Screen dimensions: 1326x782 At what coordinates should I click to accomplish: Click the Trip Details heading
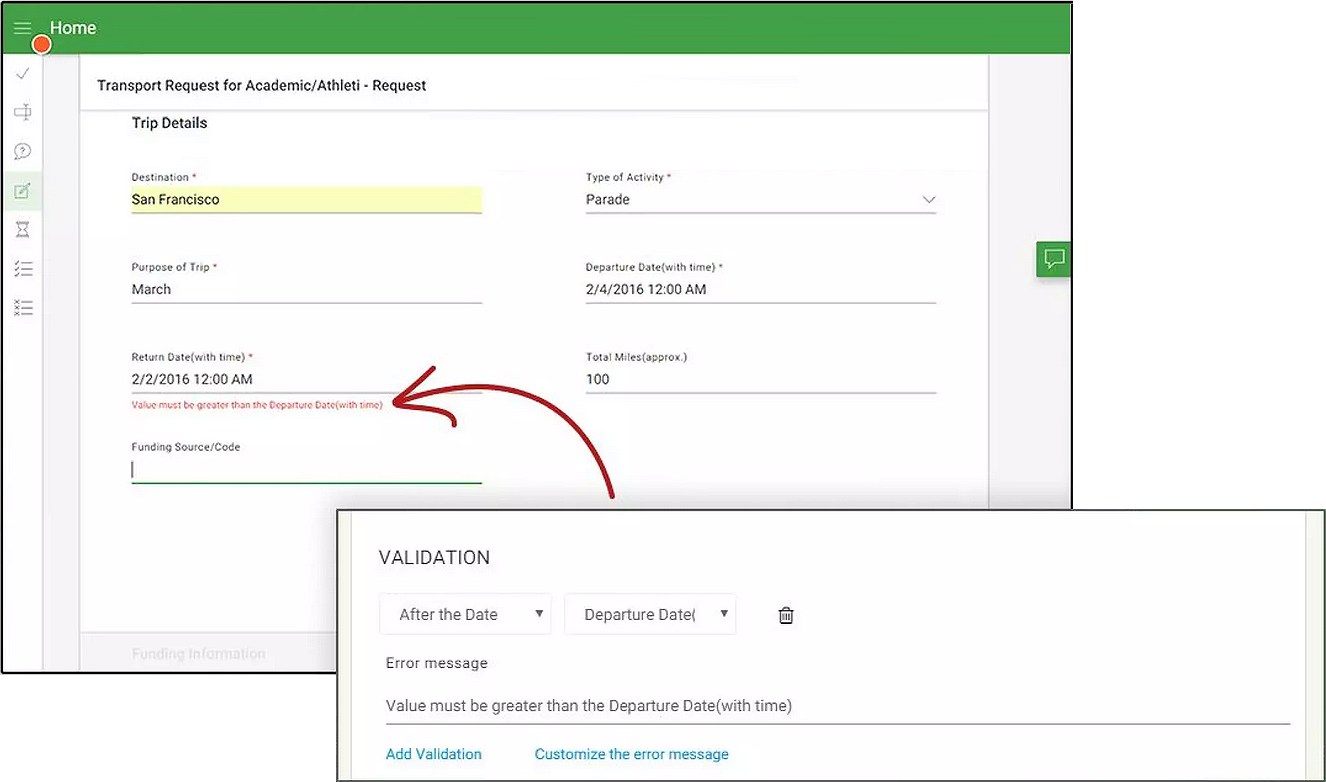(x=170, y=123)
